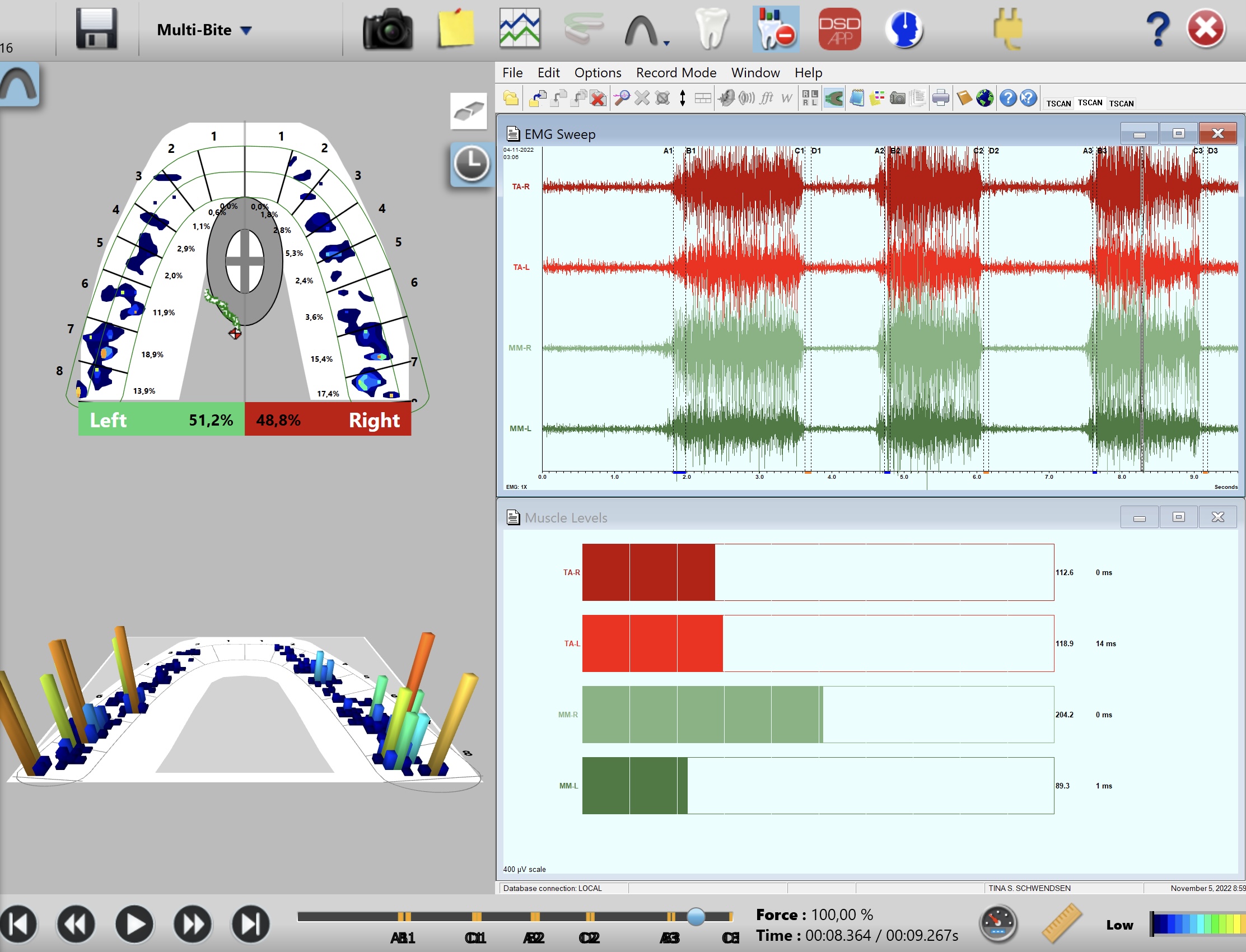Open the DSD APP icon

tap(840, 29)
